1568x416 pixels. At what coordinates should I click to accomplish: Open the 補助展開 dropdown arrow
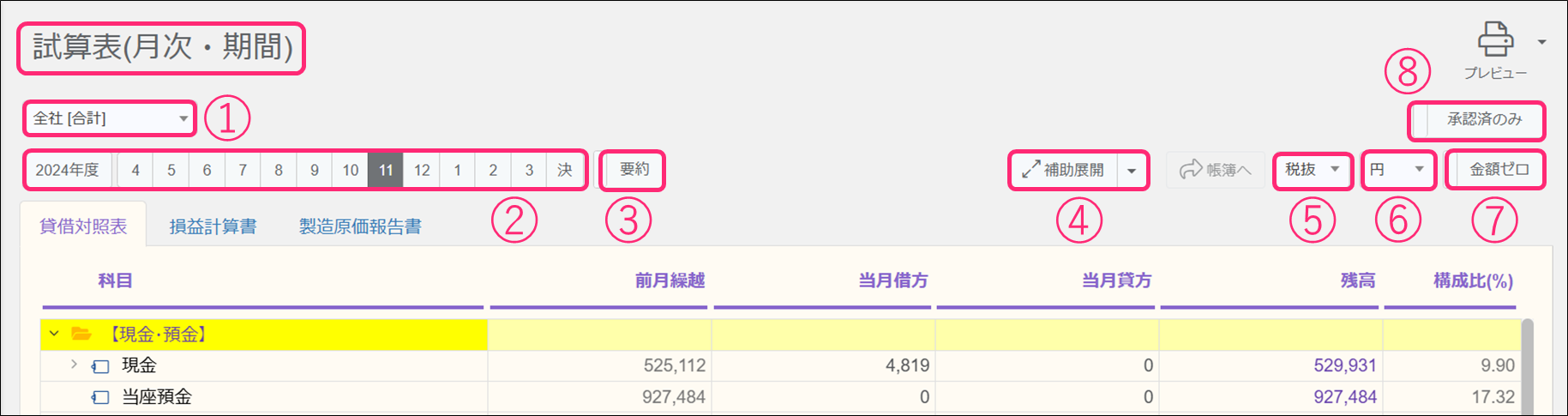click(x=1132, y=171)
